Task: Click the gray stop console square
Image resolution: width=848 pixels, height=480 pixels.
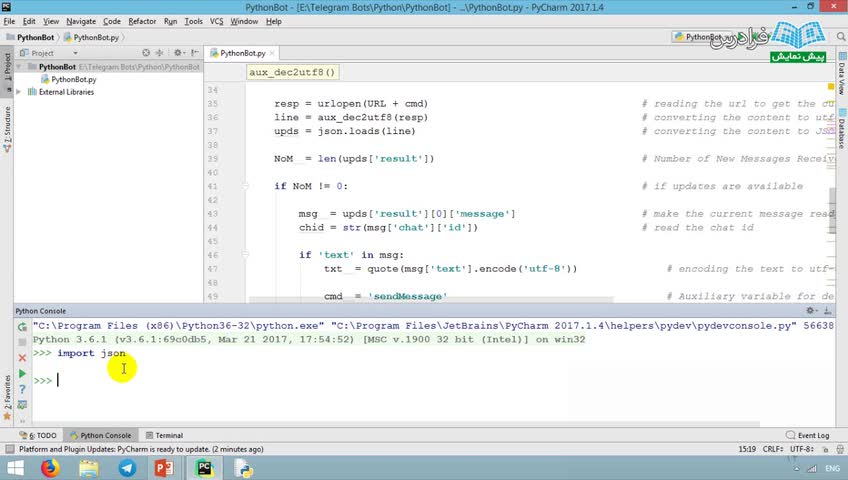Action: (x=22, y=342)
